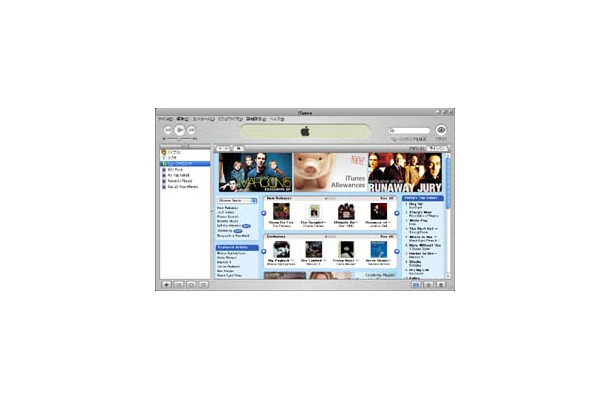This screenshot has width=610, height=400.
Task: Open the Help menu
Action: coord(277,119)
